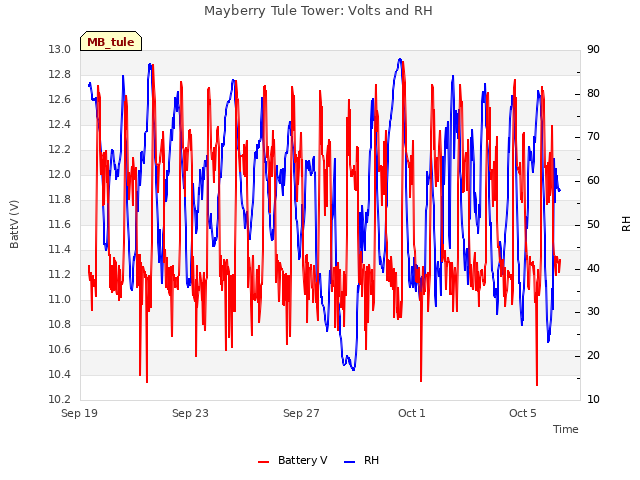Click the '10.2' left axis tick value
The width and height of the screenshot is (640, 480).
(60, 400)
